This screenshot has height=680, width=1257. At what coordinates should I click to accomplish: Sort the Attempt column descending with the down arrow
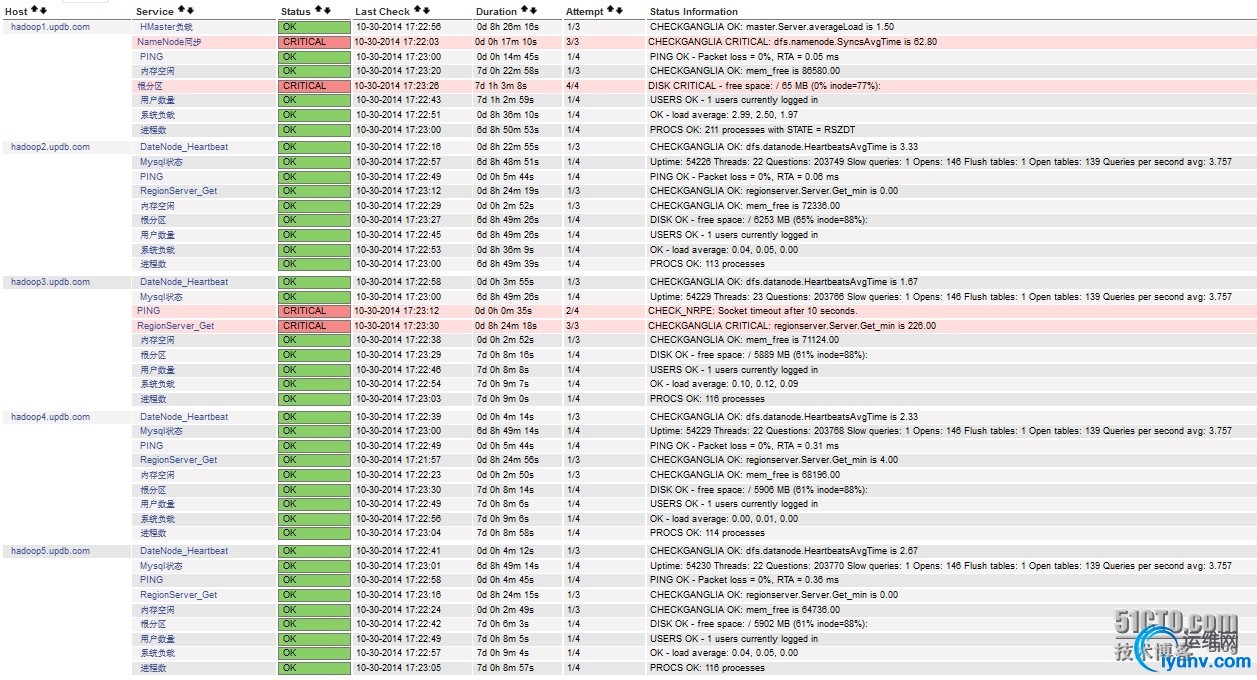coord(620,10)
